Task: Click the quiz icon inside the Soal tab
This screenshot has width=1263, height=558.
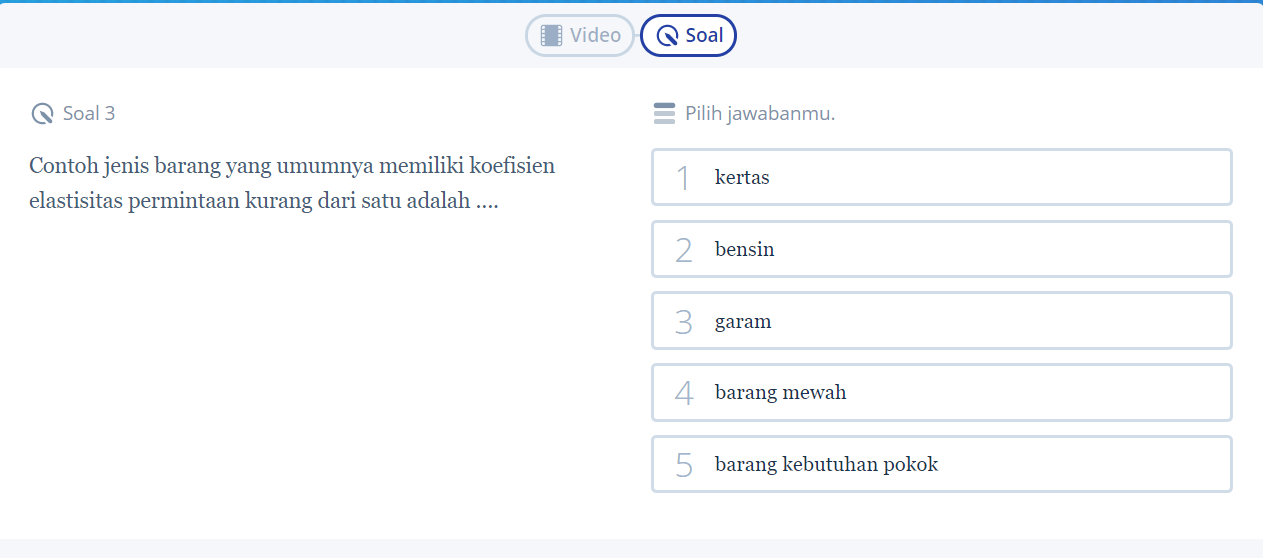Action: [x=666, y=37]
